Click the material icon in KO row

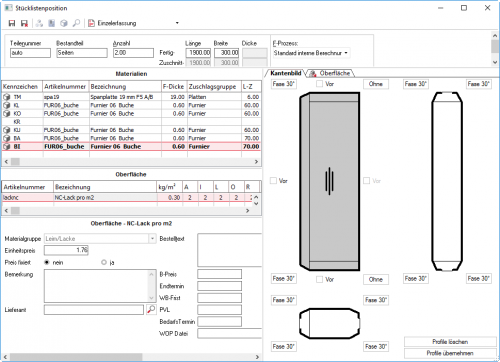pos(6,114)
